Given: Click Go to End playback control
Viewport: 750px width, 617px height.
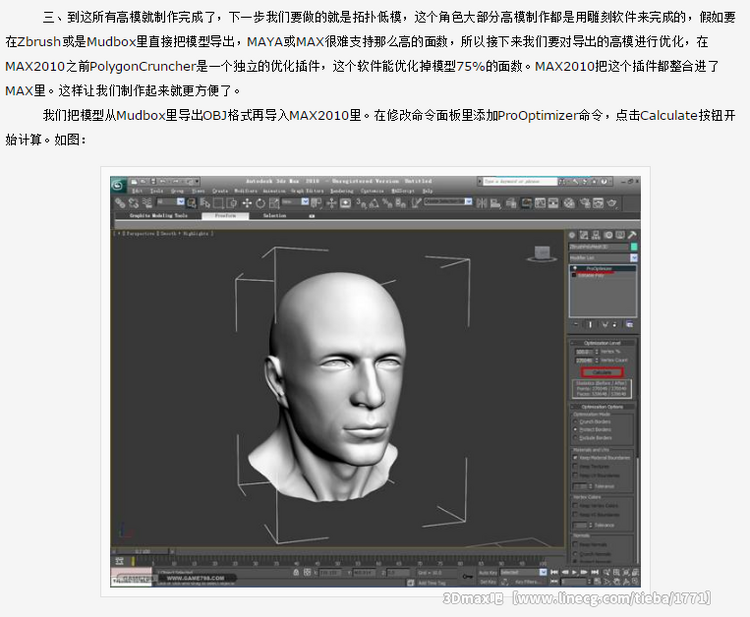Looking at the screenshot, I should tap(595, 572).
